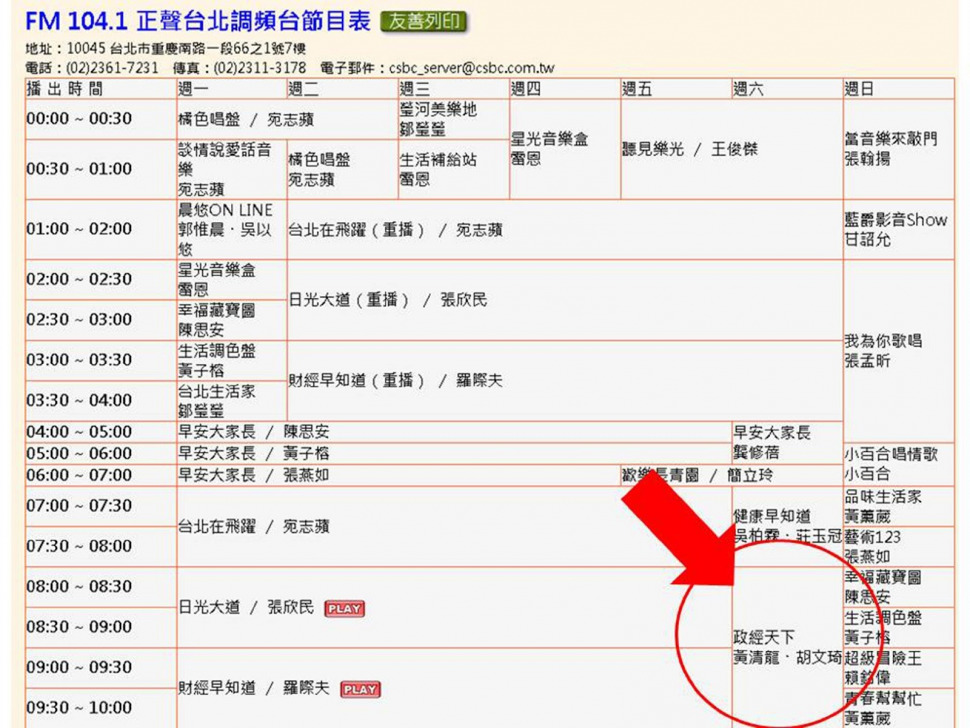Select the fax number (02)2311-3178
Screen dimensions: 970x728
pyautogui.click(x=260, y=68)
